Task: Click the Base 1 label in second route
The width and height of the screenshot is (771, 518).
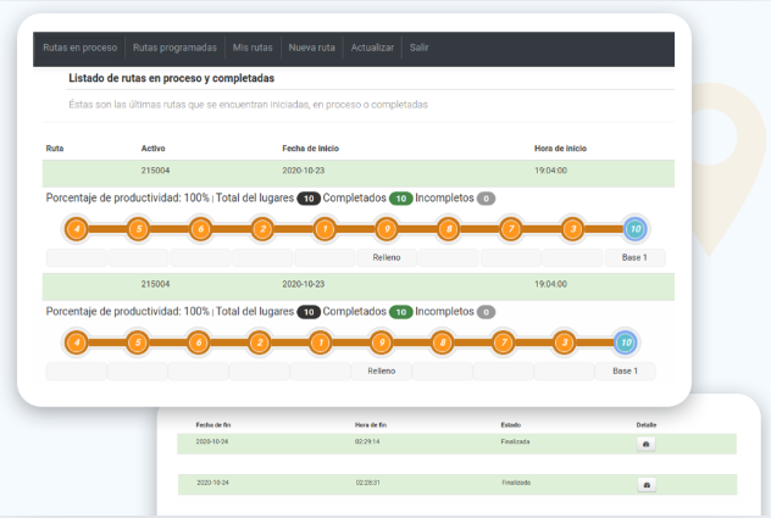Action: coord(625,371)
